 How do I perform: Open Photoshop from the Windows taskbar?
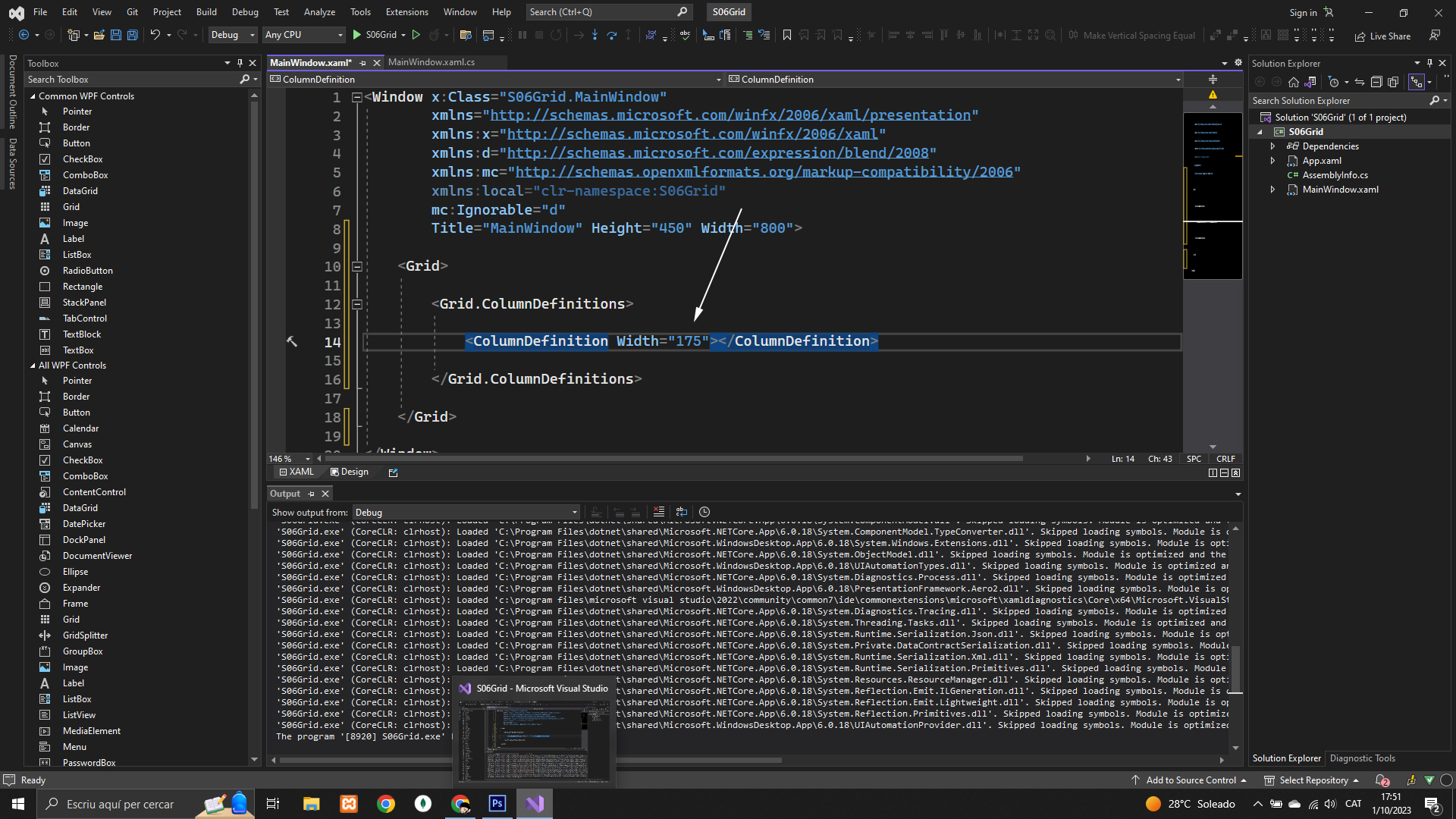[497, 804]
